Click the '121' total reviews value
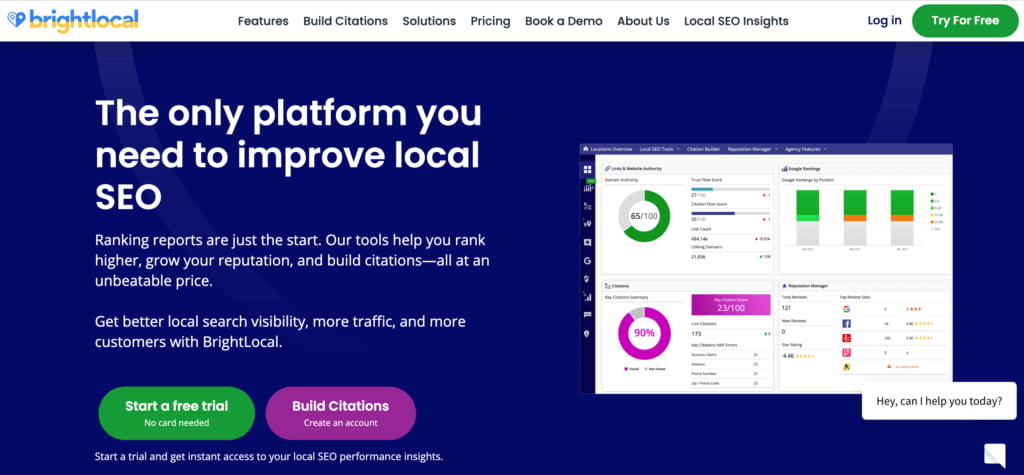 point(786,308)
